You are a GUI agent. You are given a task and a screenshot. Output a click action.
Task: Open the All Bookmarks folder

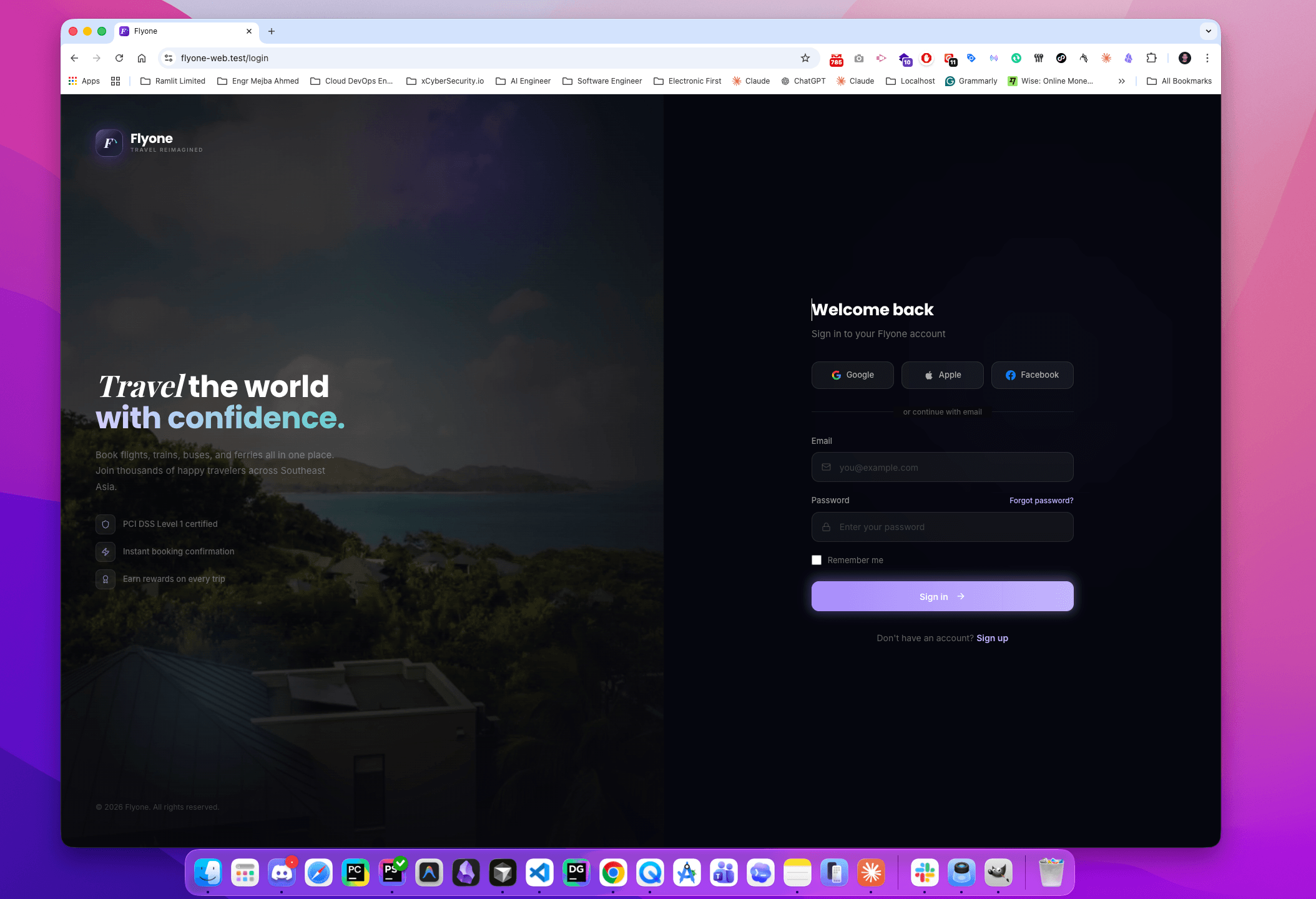click(1179, 81)
